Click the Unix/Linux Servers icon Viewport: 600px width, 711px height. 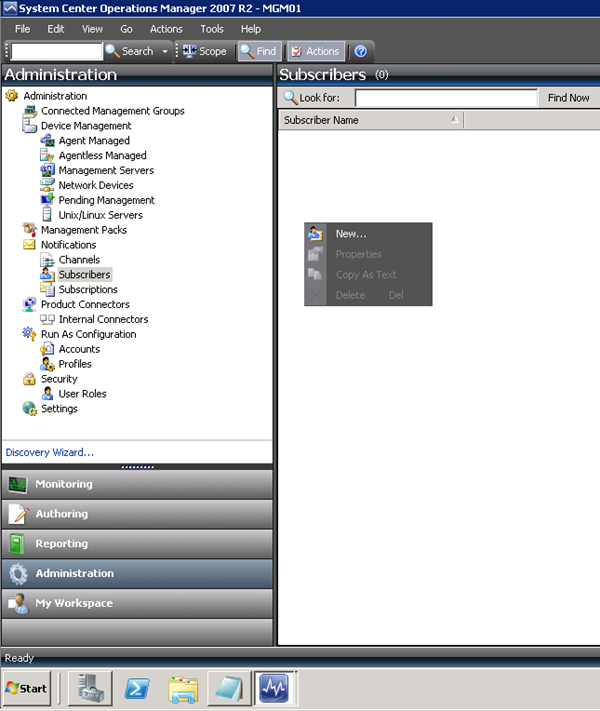coord(47,214)
